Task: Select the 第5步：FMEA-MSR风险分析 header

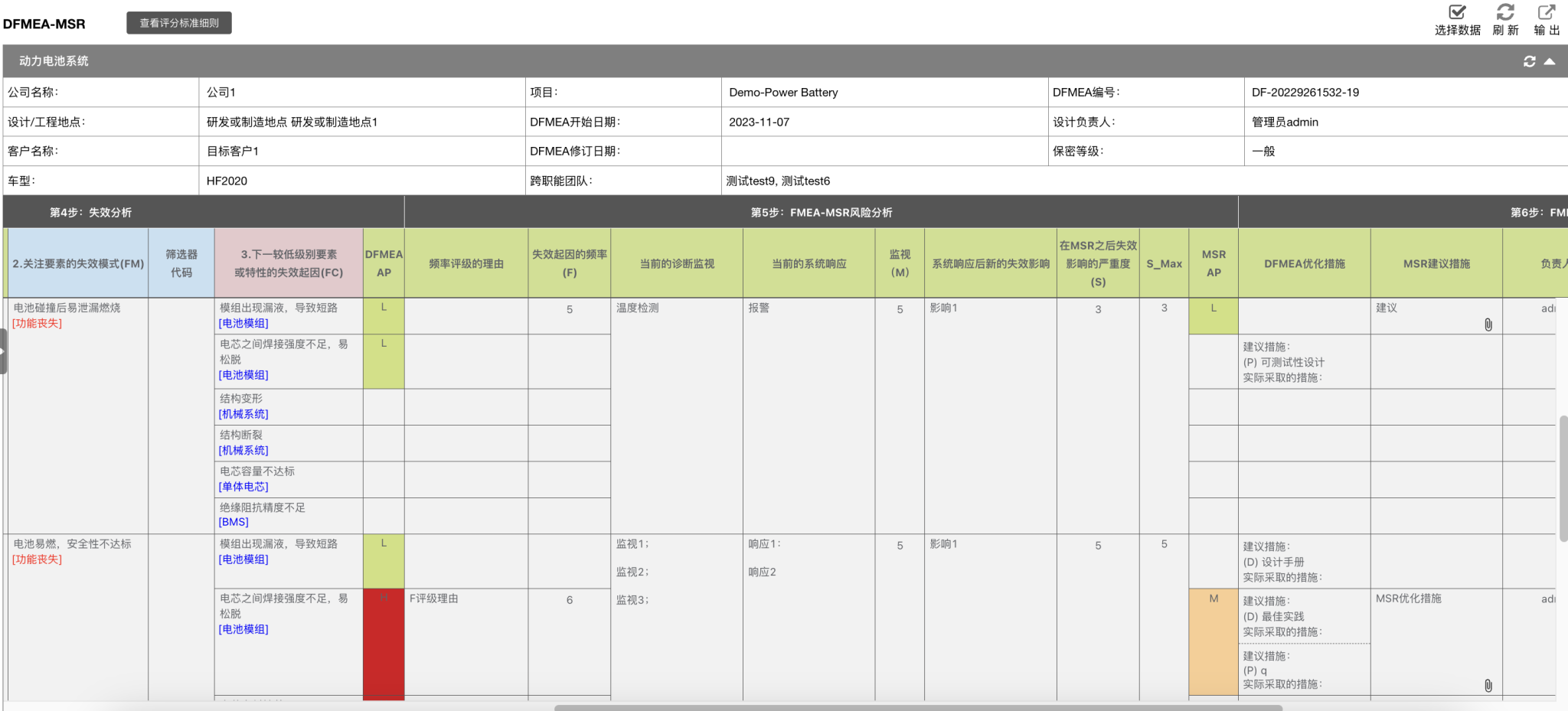Action: pos(821,213)
